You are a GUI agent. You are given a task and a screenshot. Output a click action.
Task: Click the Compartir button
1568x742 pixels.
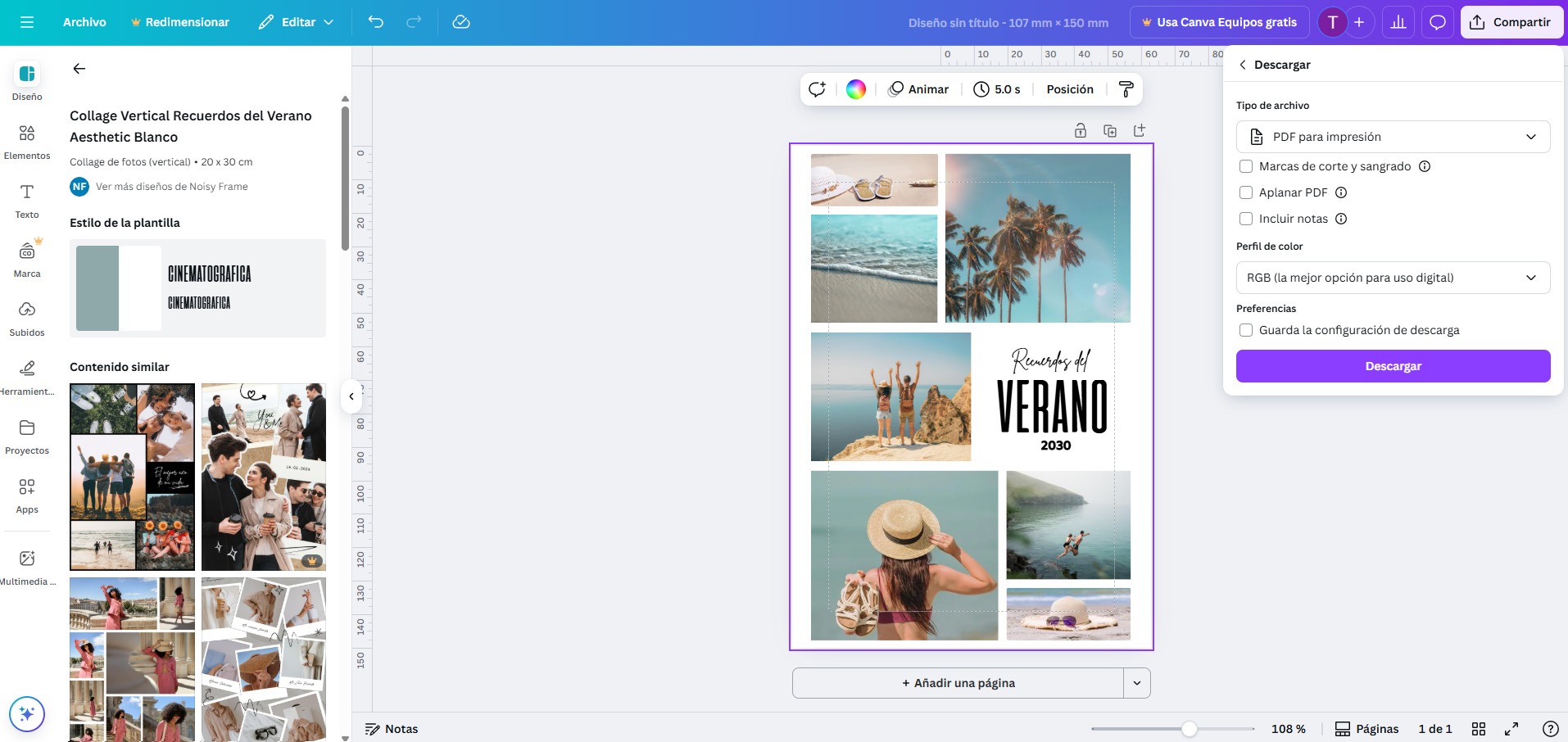1511,22
